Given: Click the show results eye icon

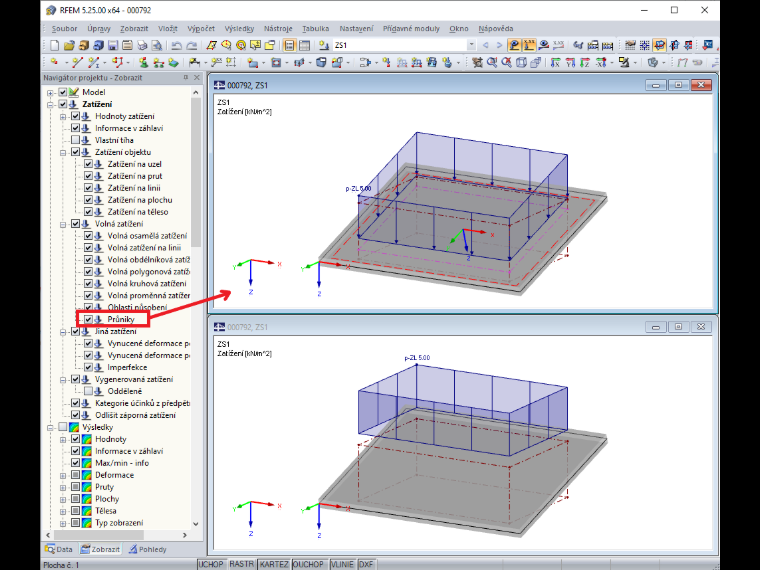Looking at the screenshot, I should coord(544,45).
